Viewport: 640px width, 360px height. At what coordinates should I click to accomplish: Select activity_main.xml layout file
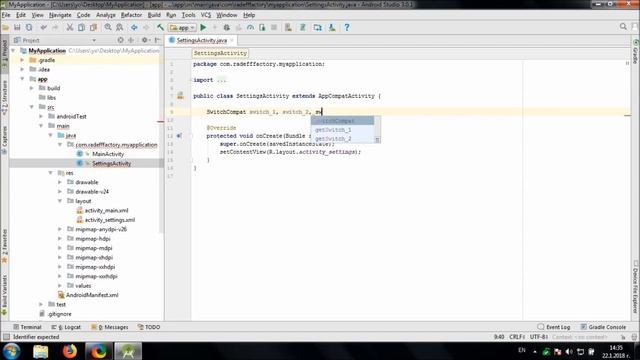[x=106, y=210]
